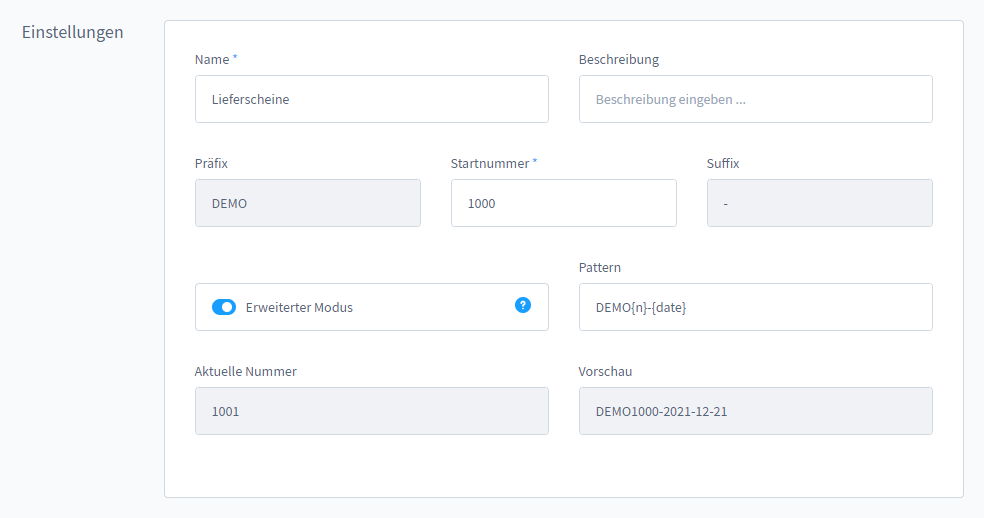The width and height of the screenshot is (984, 518).
Task: Click the Startnummer label
Action: coord(490,163)
